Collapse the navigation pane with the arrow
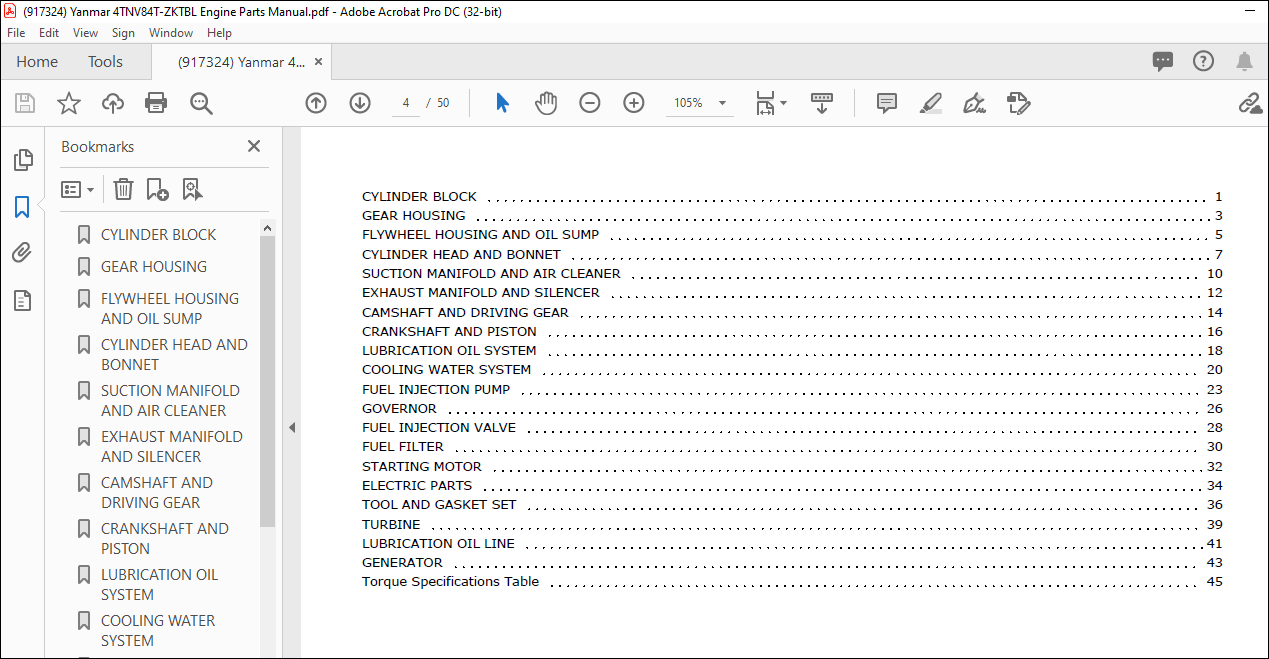The image size is (1269, 659). [x=292, y=428]
